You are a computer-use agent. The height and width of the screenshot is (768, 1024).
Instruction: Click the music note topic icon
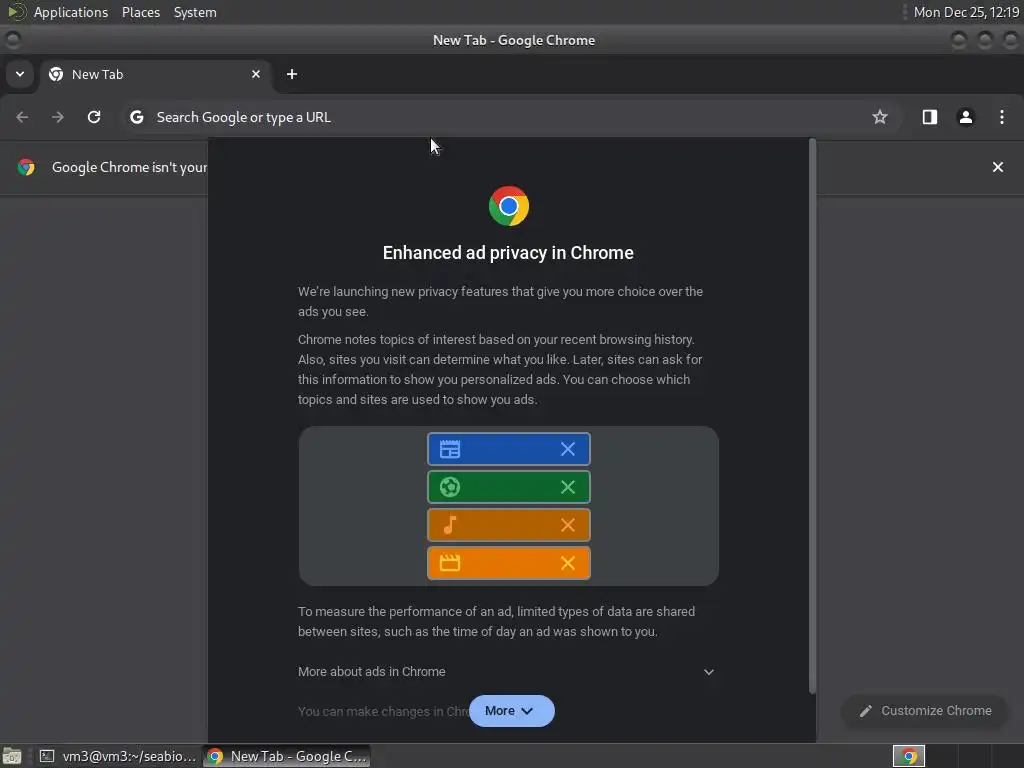click(450, 525)
